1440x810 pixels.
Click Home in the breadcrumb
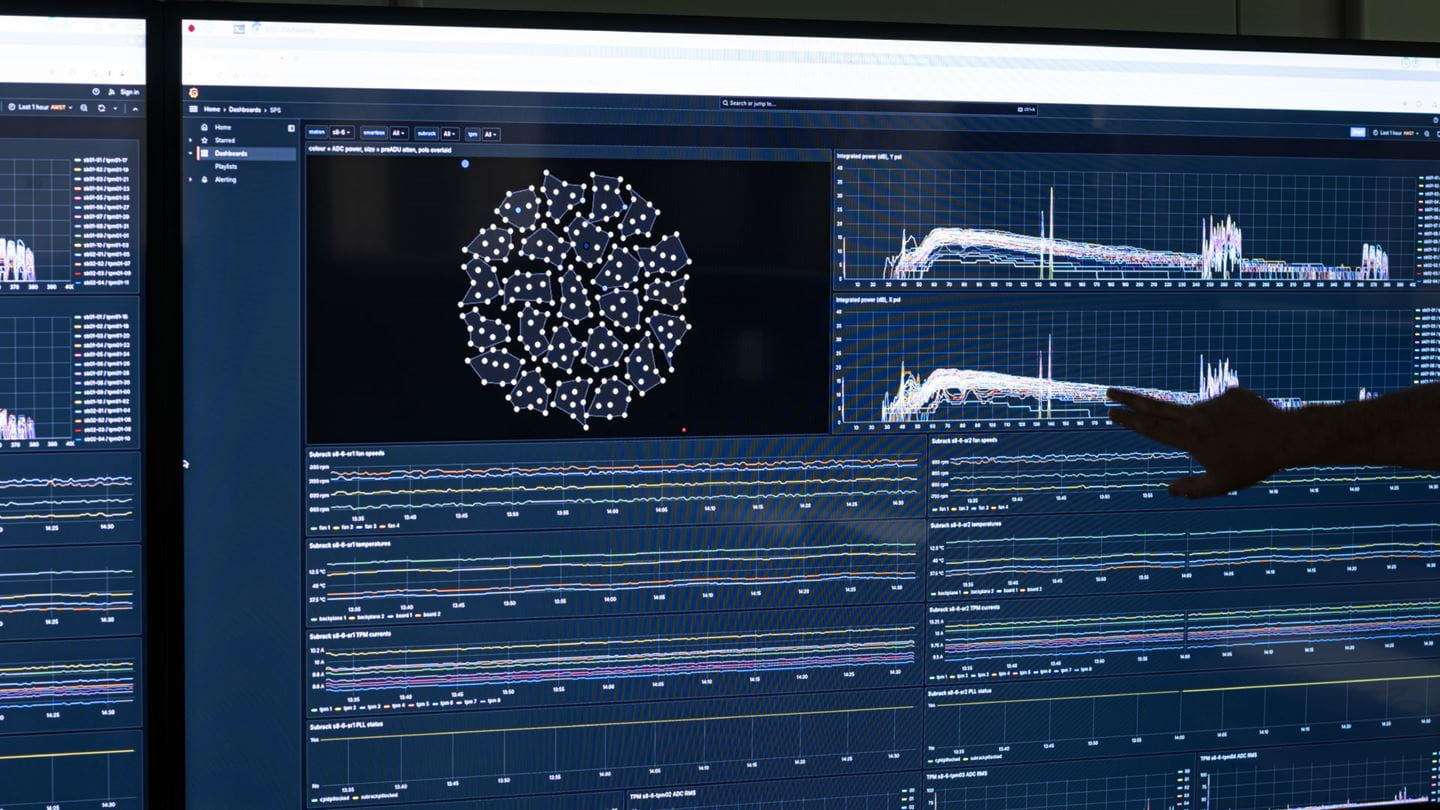[212, 109]
